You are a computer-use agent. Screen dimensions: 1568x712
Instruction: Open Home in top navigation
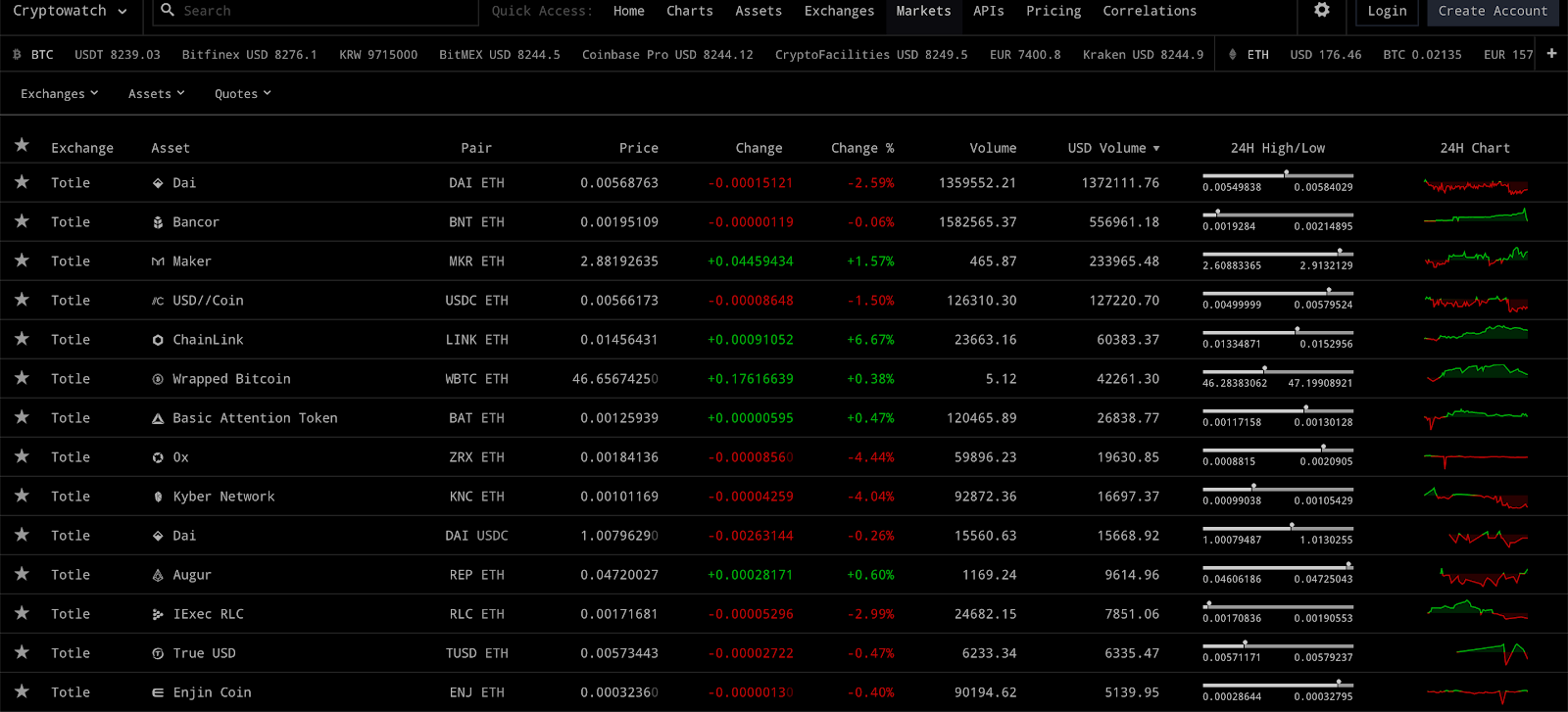[x=629, y=11]
